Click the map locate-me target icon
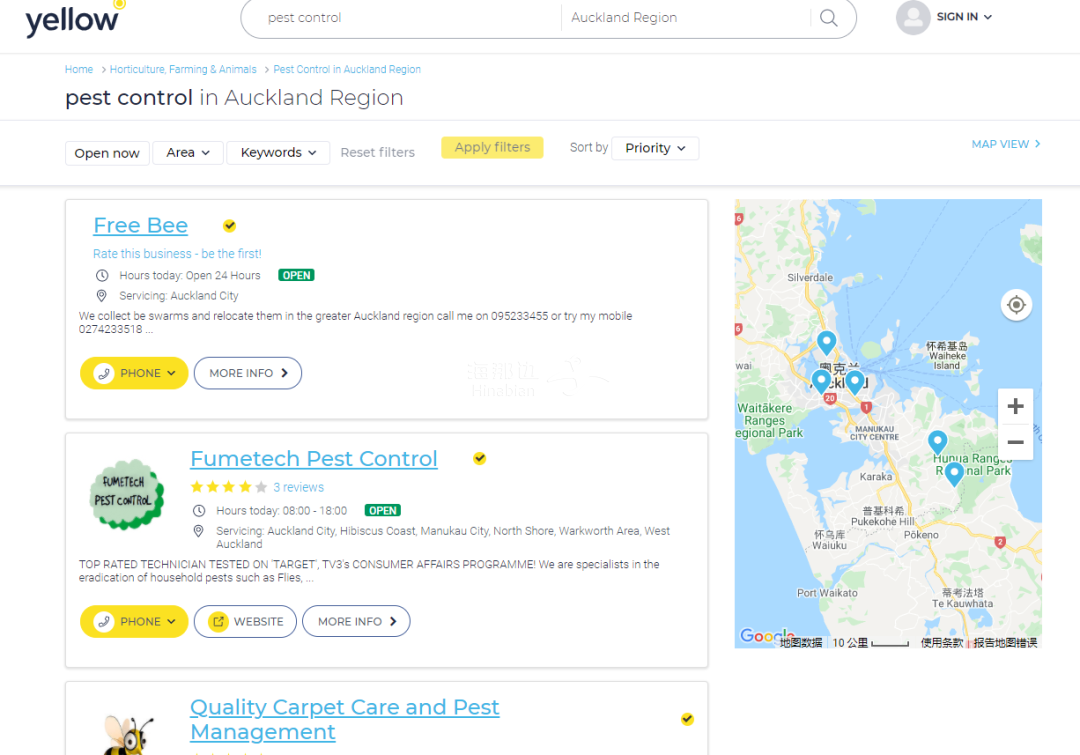 pos(1016,305)
